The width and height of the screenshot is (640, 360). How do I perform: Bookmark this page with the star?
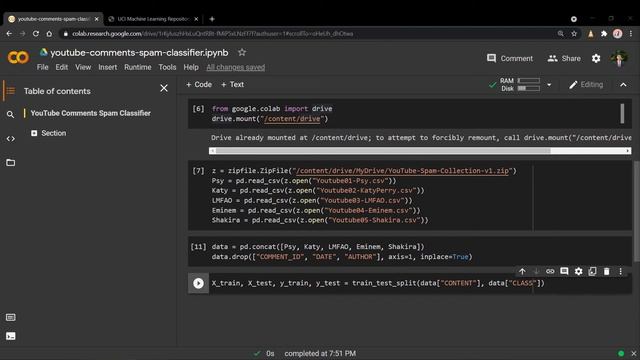[x=574, y=33]
